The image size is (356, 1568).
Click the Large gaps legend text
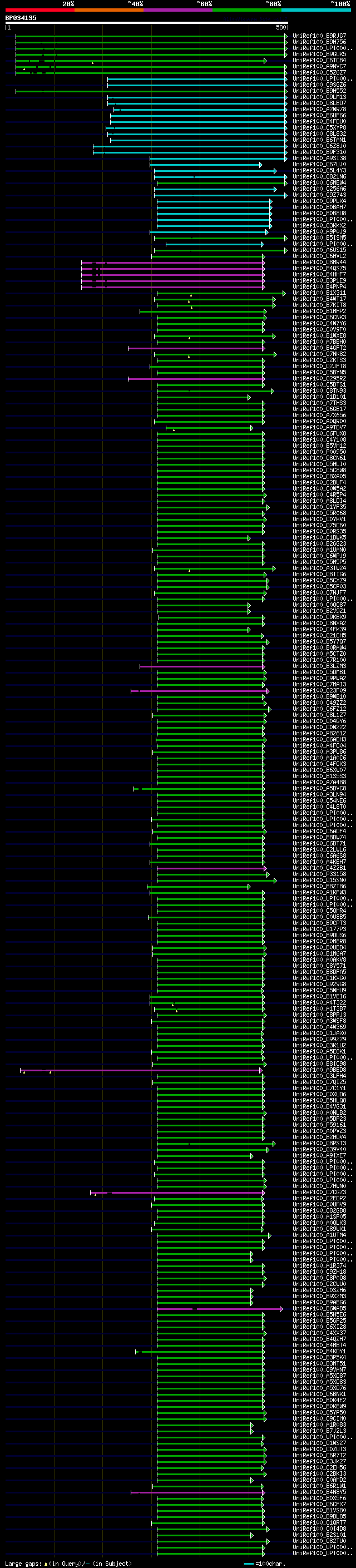pos(67,1563)
